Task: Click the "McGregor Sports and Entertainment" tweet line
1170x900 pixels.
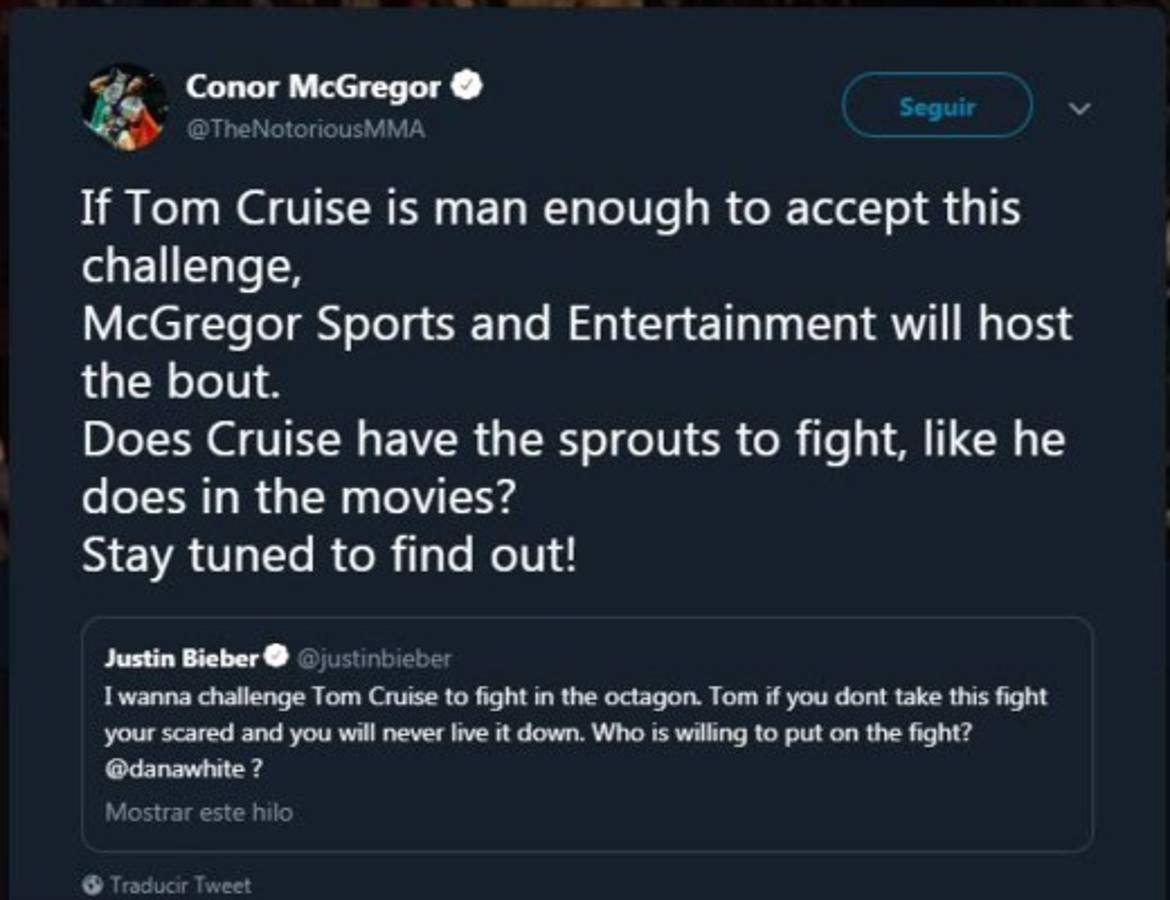Action: point(576,325)
